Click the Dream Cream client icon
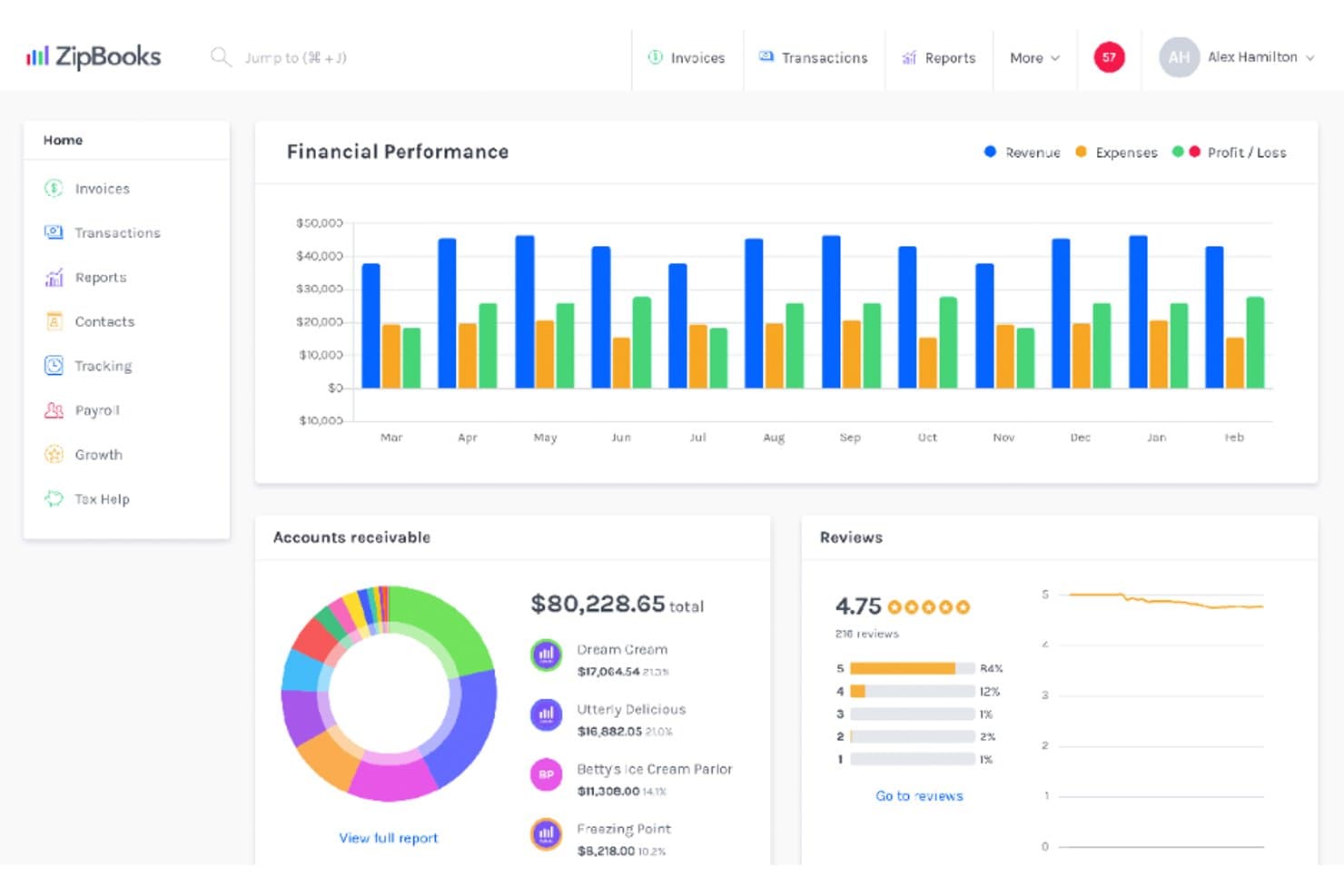1344x896 pixels. 546,654
